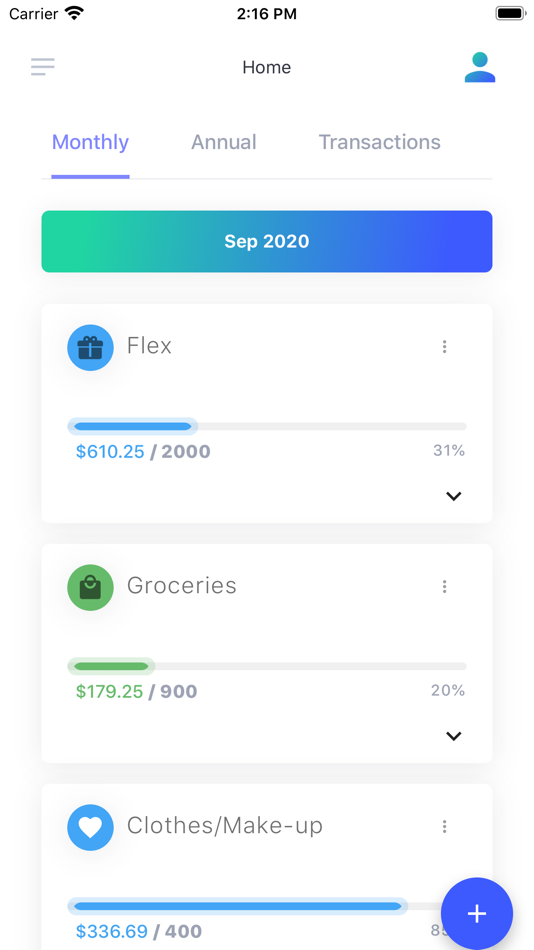Expand the Groceries card details chevron
This screenshot has height=950, width=534.
454,736
